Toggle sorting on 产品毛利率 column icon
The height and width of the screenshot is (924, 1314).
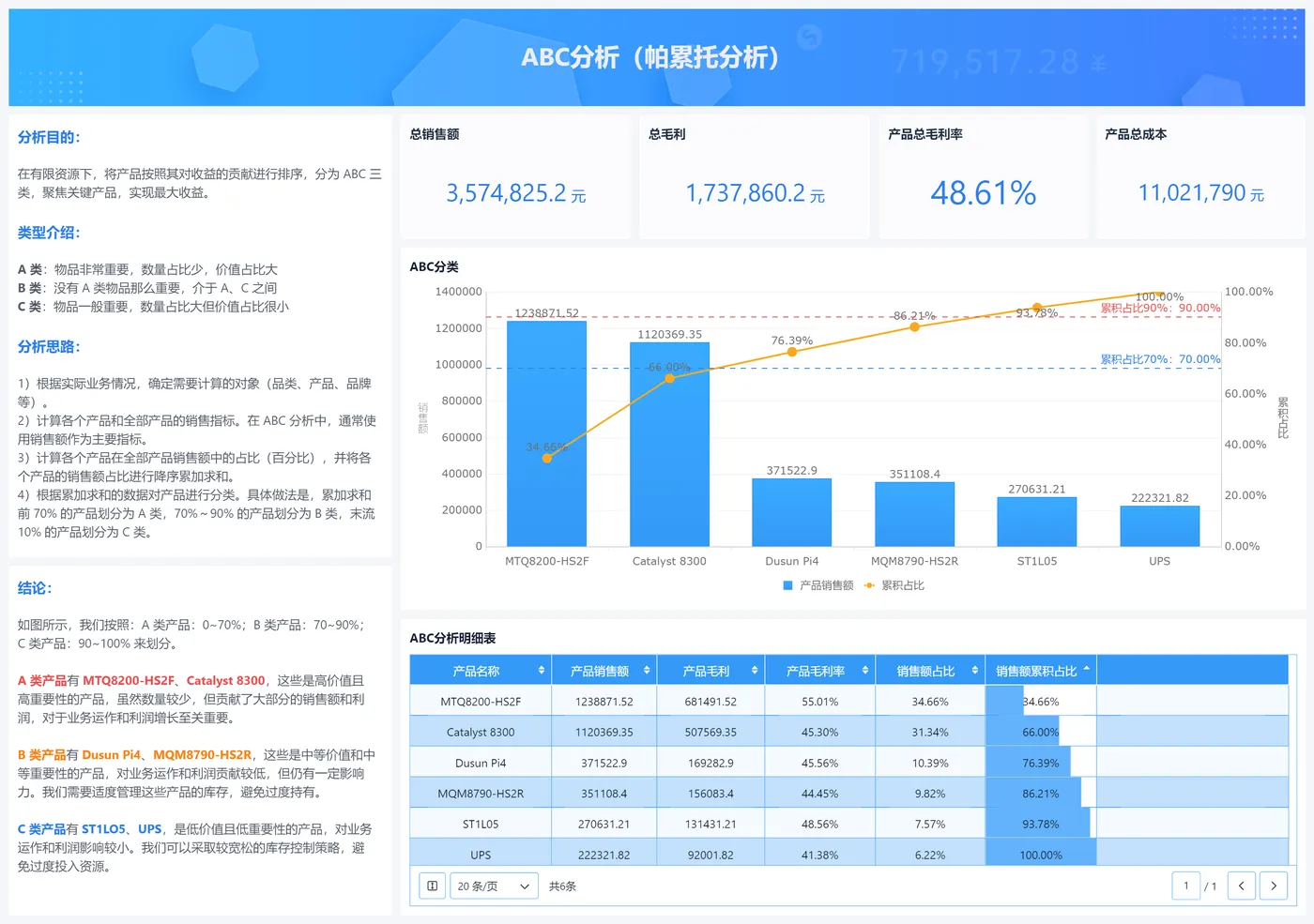click(864, 671)
